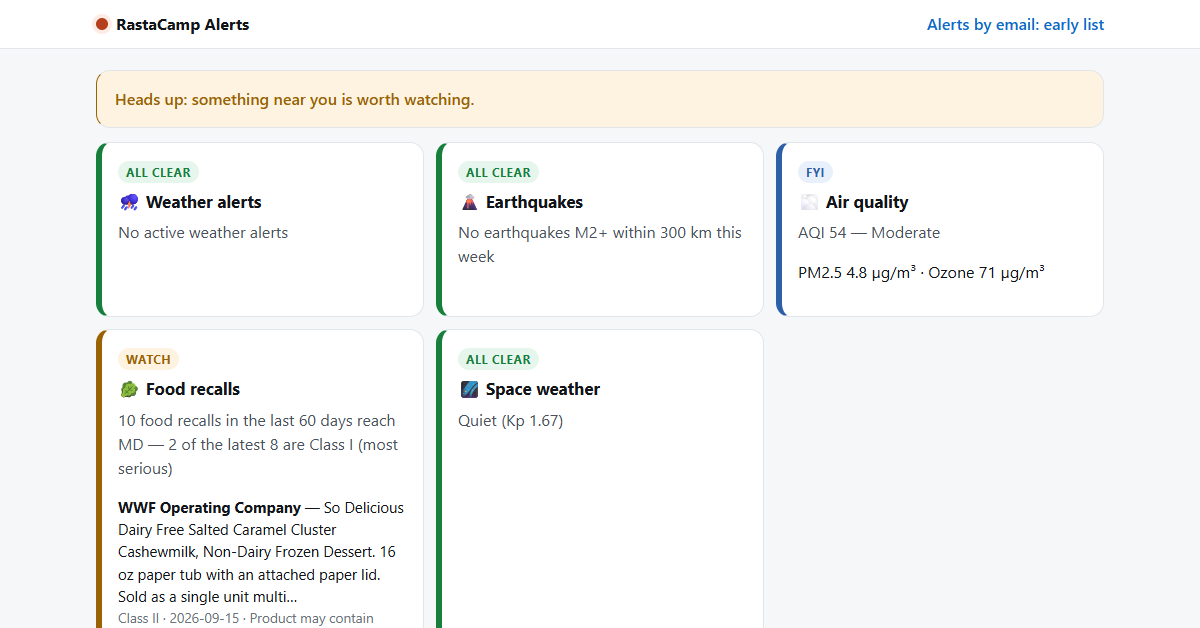The image size is (1200, 628).
Task: Click the "Quiet (Kp 1.67)" status text
Action: point(511,421)
